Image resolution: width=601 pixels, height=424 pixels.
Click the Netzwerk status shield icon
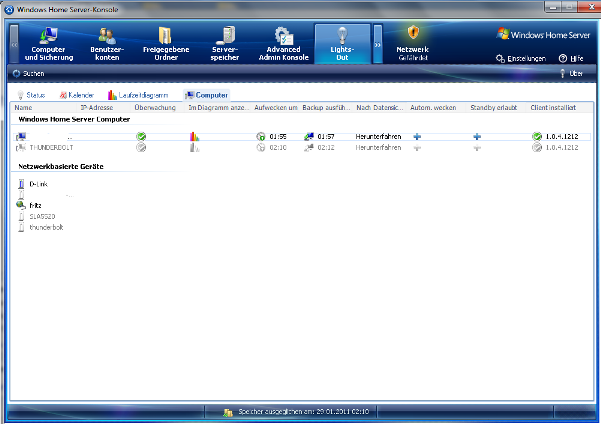(413, 33)
